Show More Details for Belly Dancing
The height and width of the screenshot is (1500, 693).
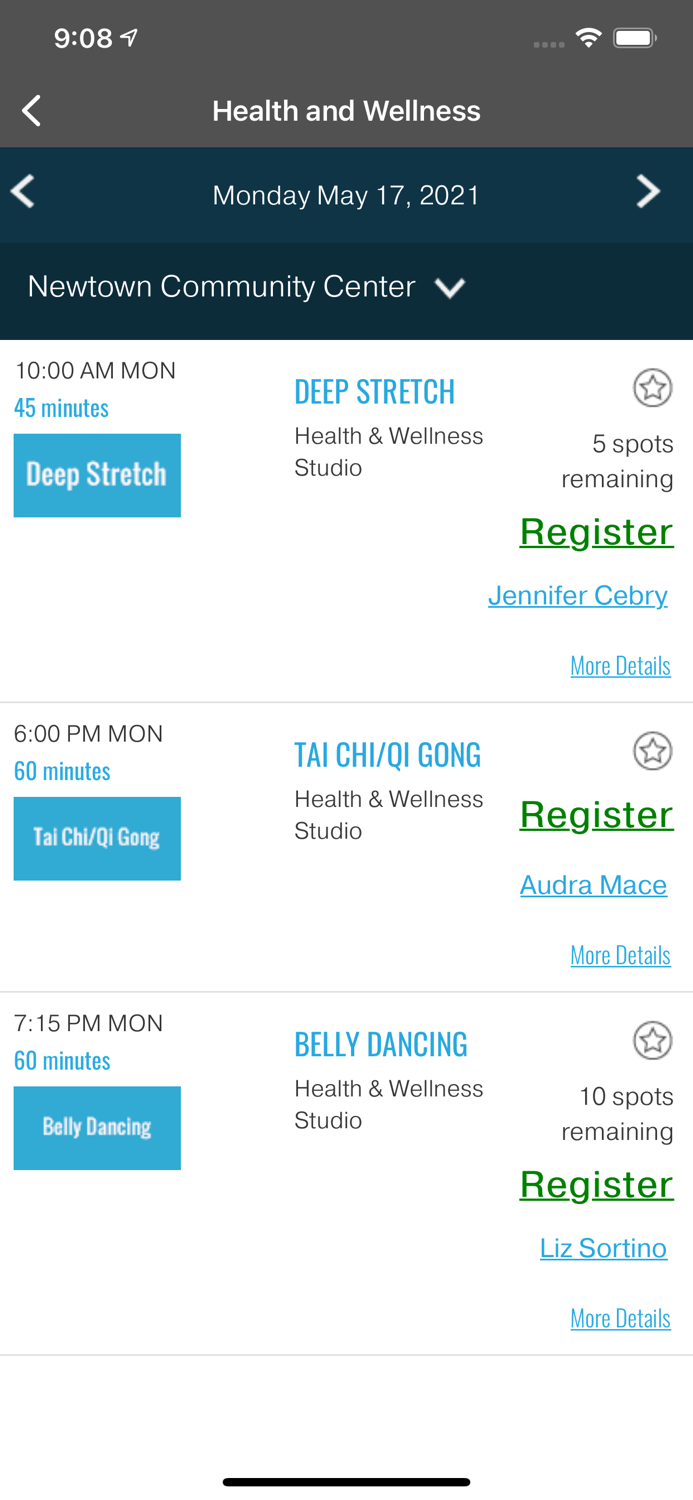(620, 1319)
